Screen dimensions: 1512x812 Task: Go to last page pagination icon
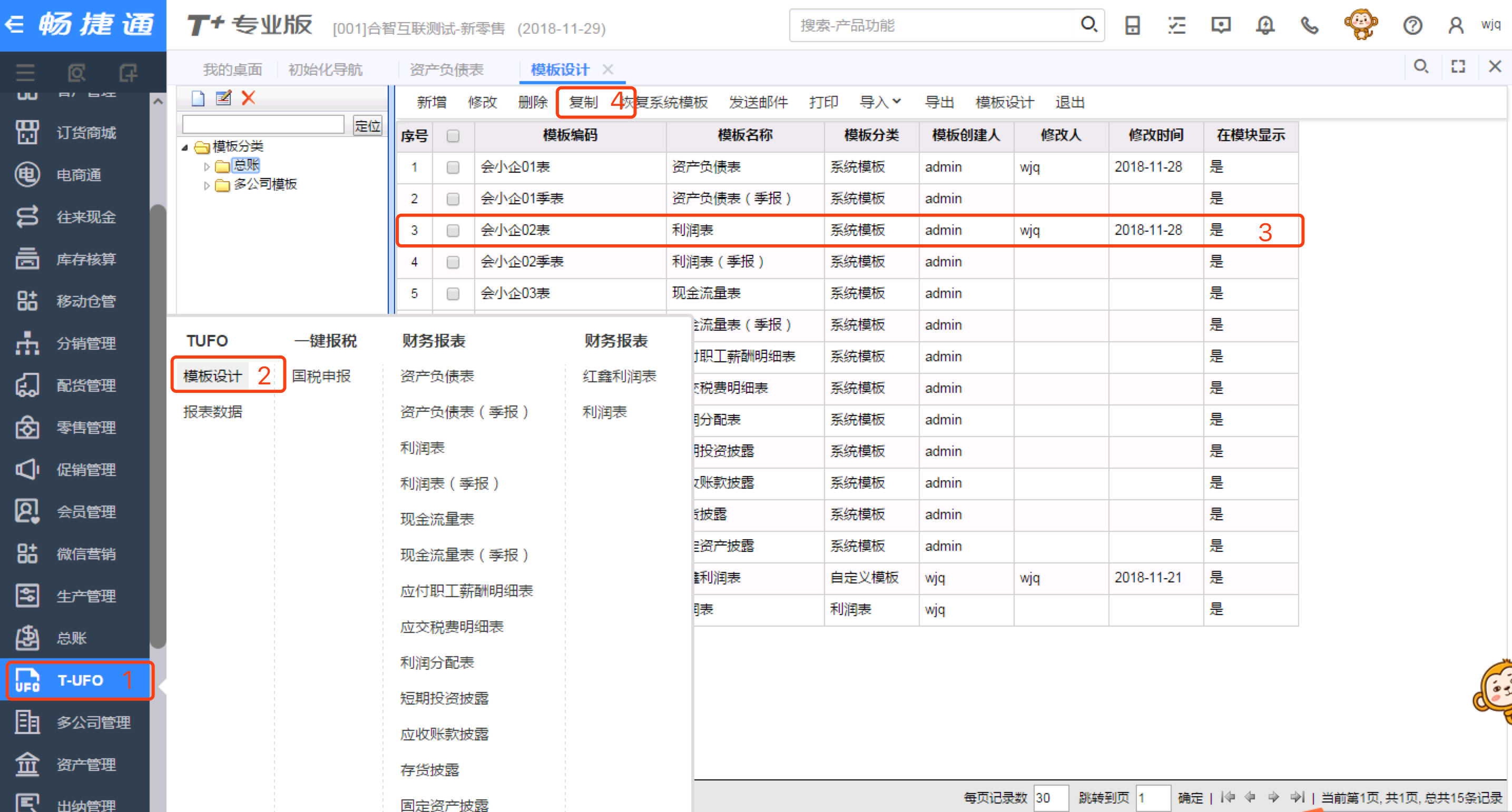point(1298,797)
